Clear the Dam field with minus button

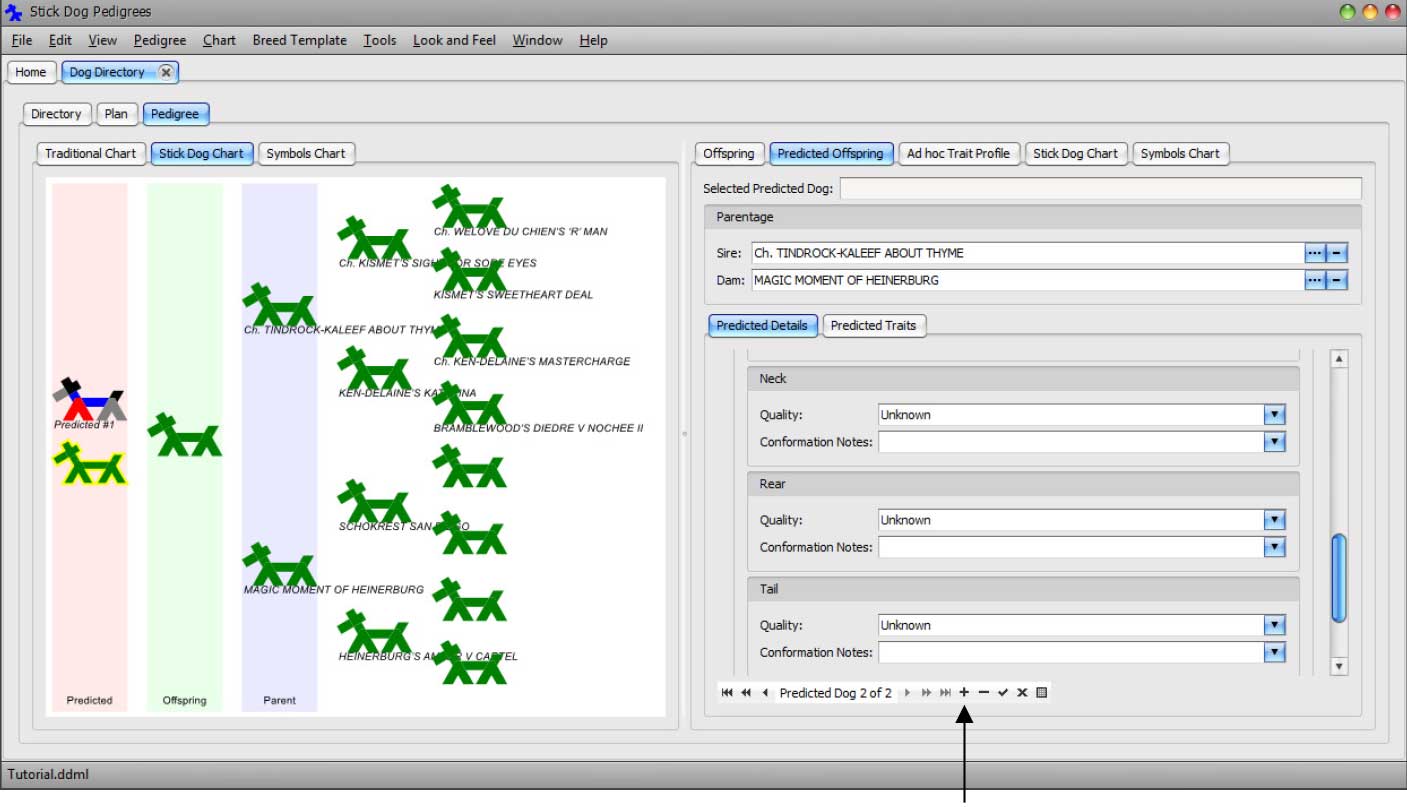tap(1337, 281)
